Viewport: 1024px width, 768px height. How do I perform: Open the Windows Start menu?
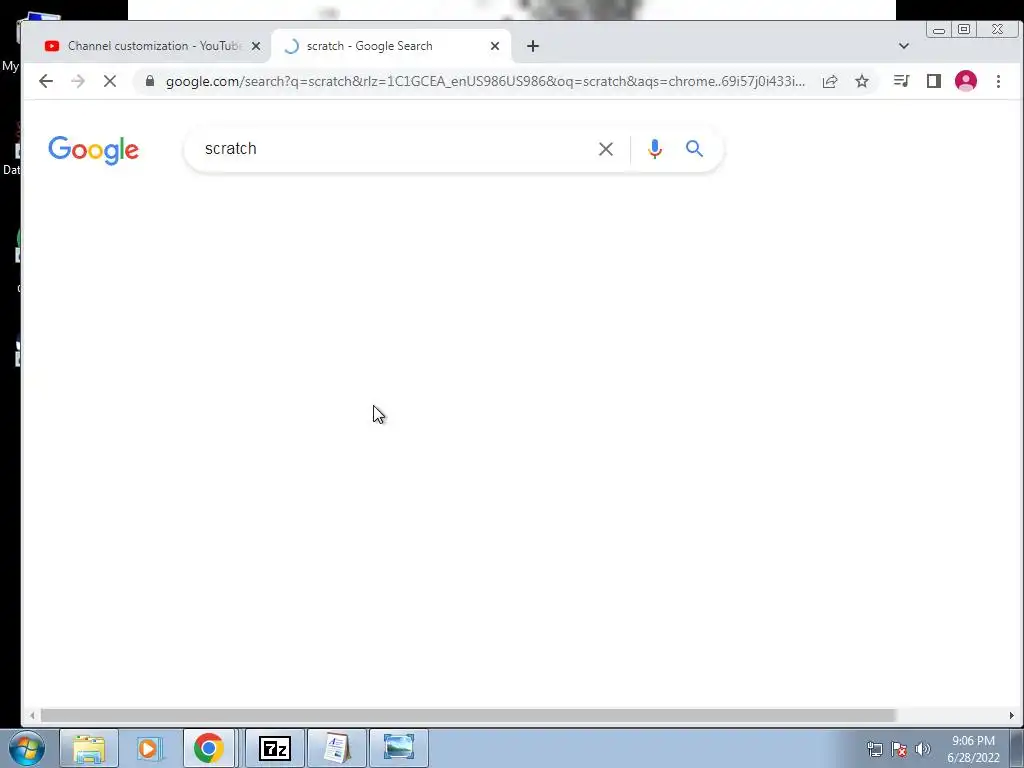(27, 748)
